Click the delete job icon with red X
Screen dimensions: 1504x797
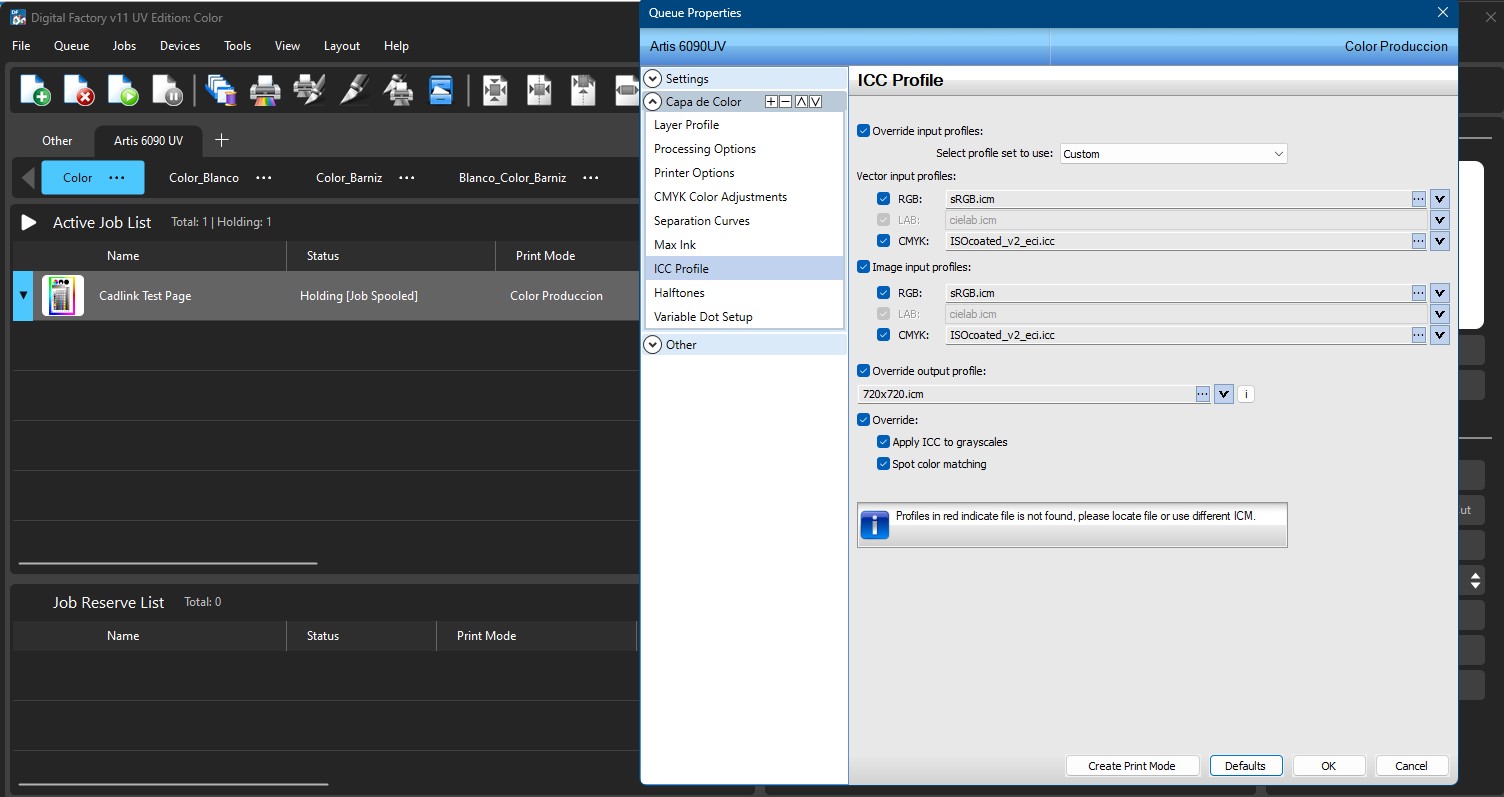click(x=79, y=90)
